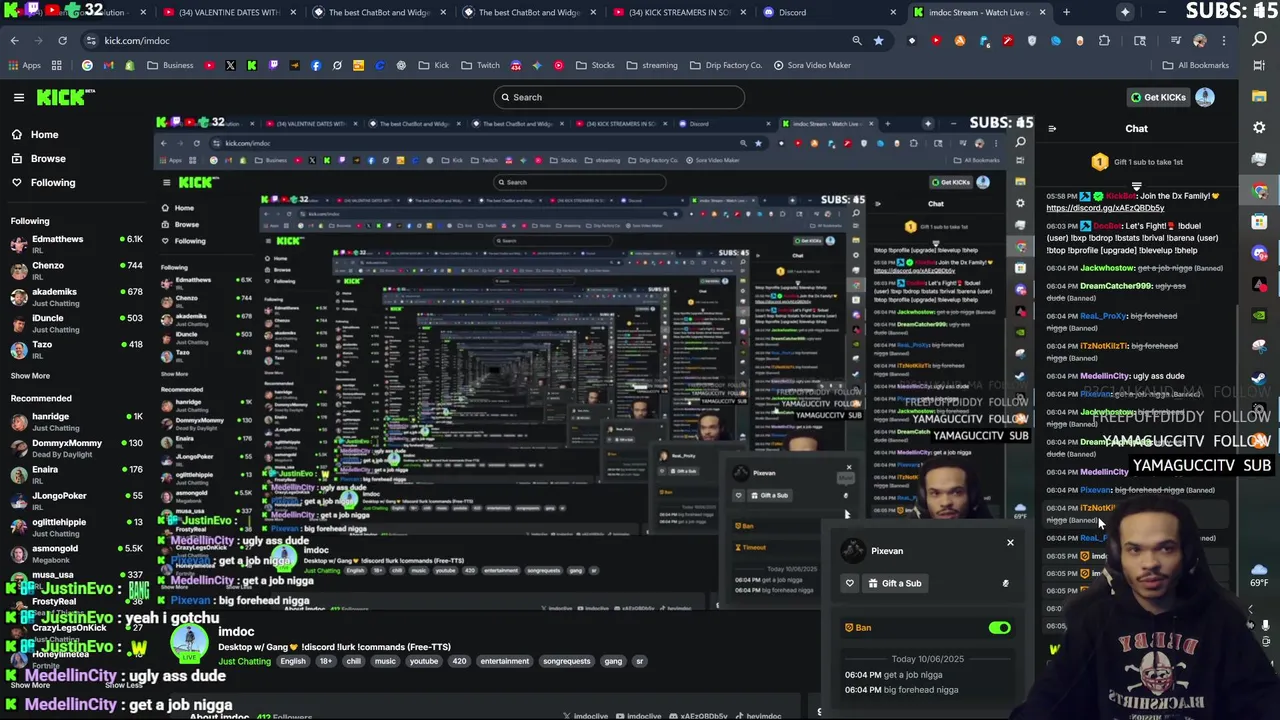Toggle the Ban switch for Pixevan
1280x720 pixels.
[999, 628]
